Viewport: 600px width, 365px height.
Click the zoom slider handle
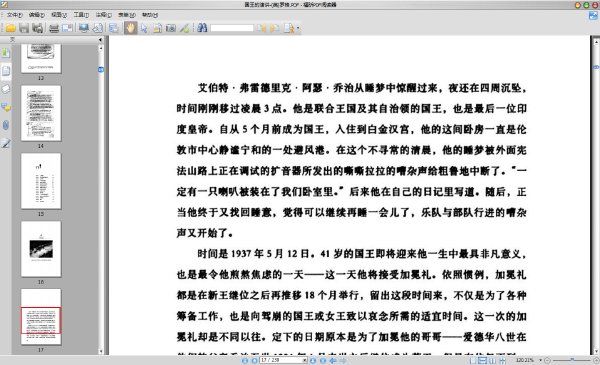572,360
